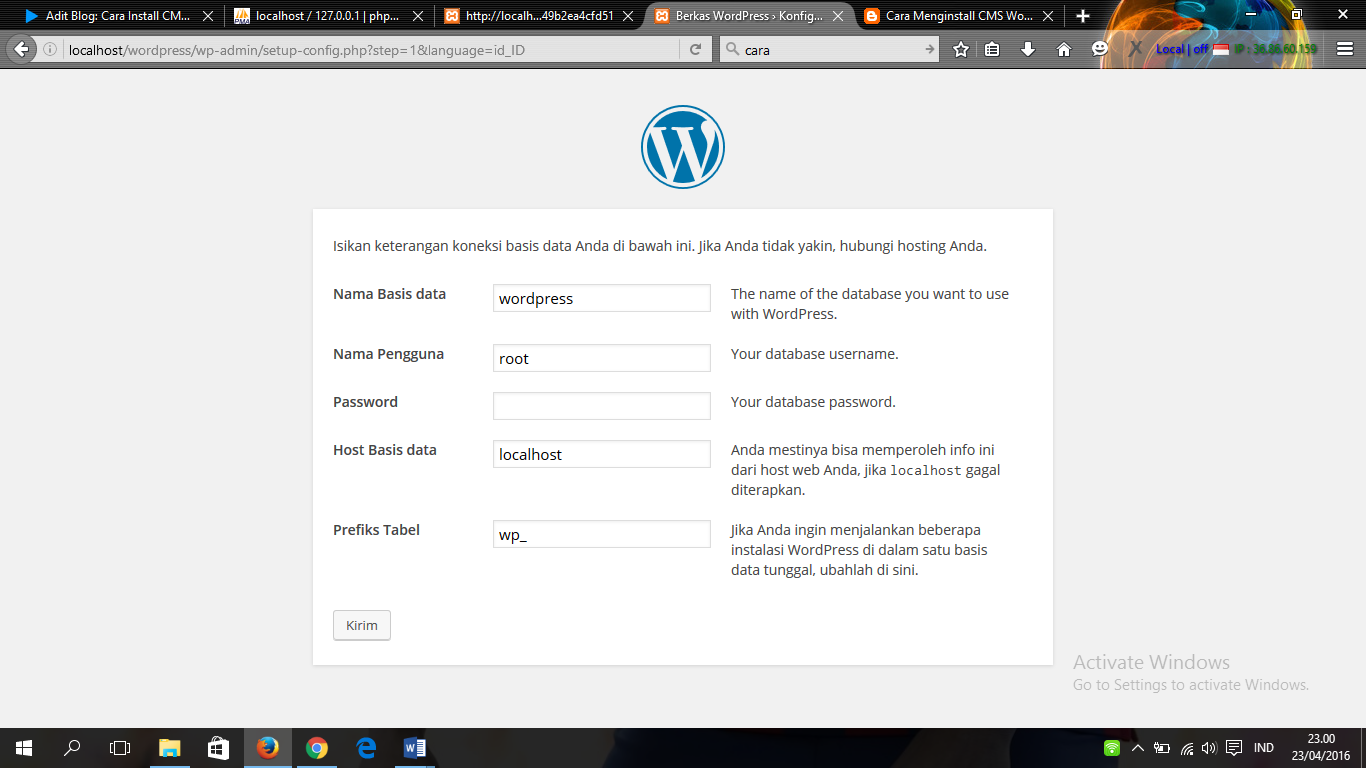The height and width of the screenshot is (768, 1366).
Task: Select the Berkas WordPress Konfig tab
Action: [x=748, y=16]
